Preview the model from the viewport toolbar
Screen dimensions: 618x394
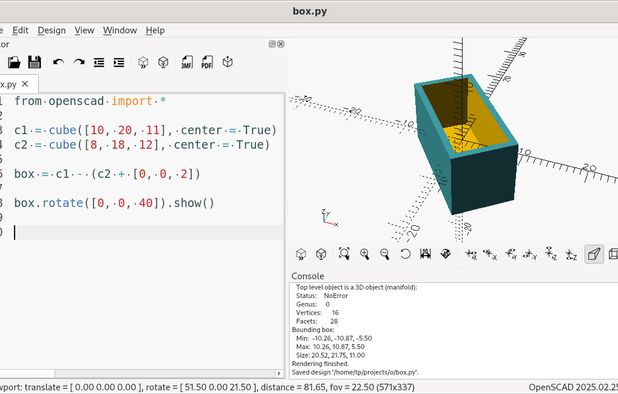tap(301, 254)
